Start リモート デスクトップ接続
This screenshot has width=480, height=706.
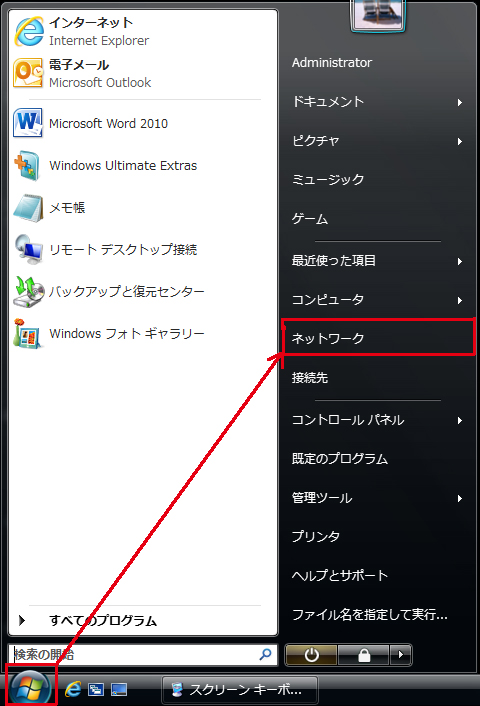[x=143, y=249]
